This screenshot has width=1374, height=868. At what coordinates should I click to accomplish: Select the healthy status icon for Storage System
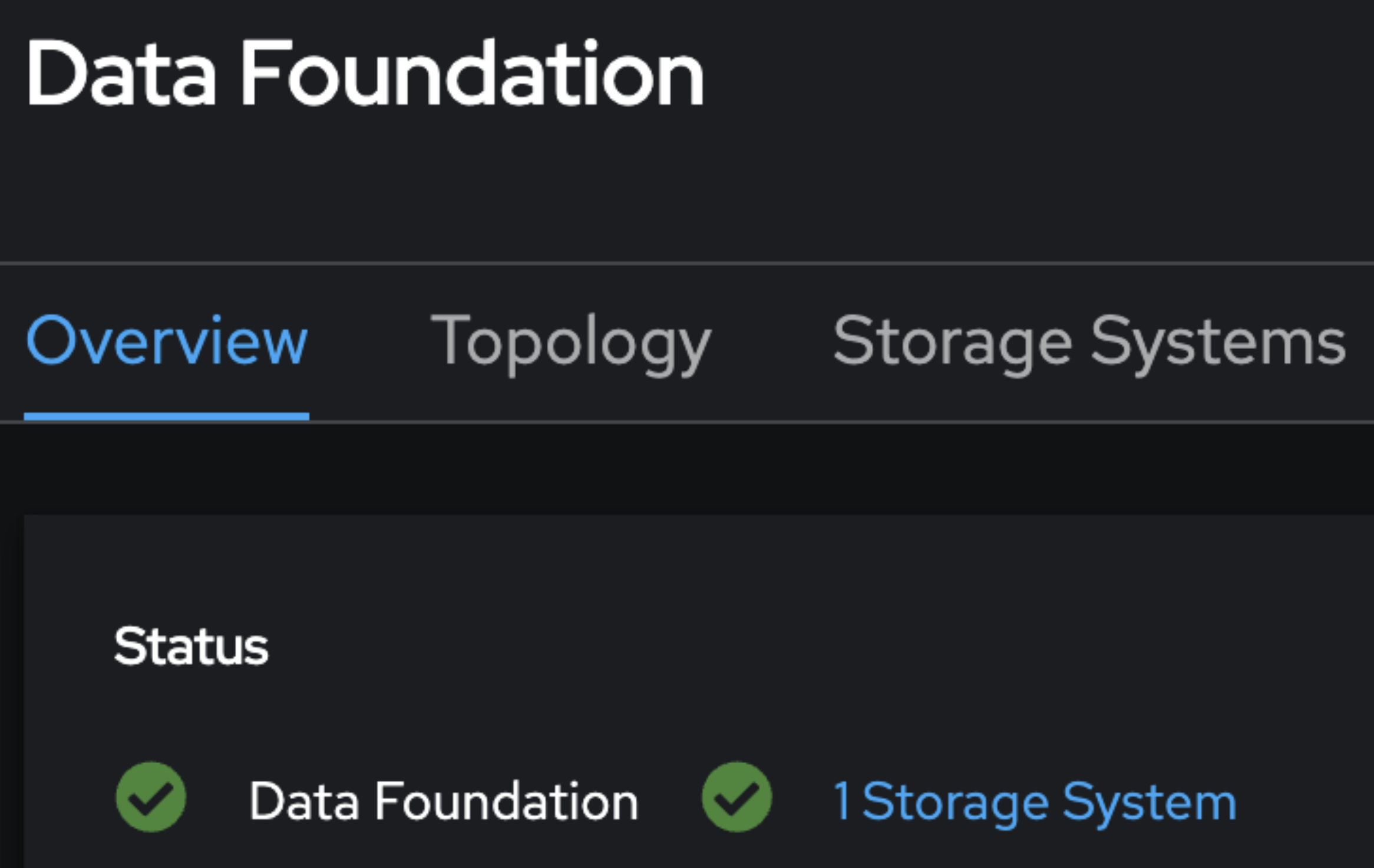tap(736, 797)
